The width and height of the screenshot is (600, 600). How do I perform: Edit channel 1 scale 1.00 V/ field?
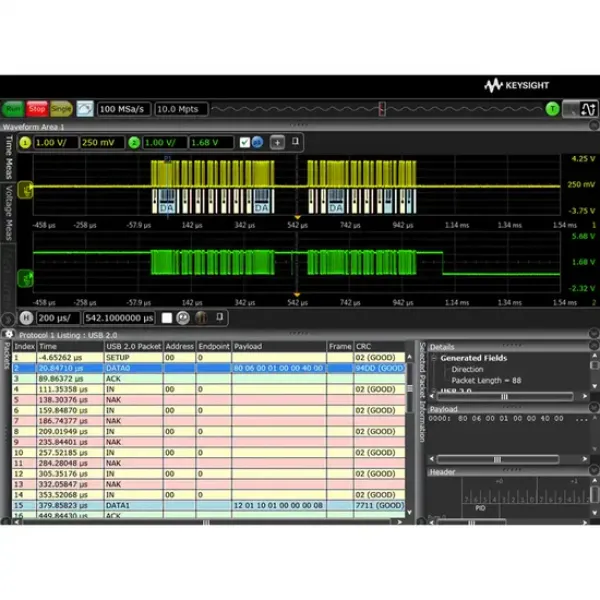click(56, 143)
